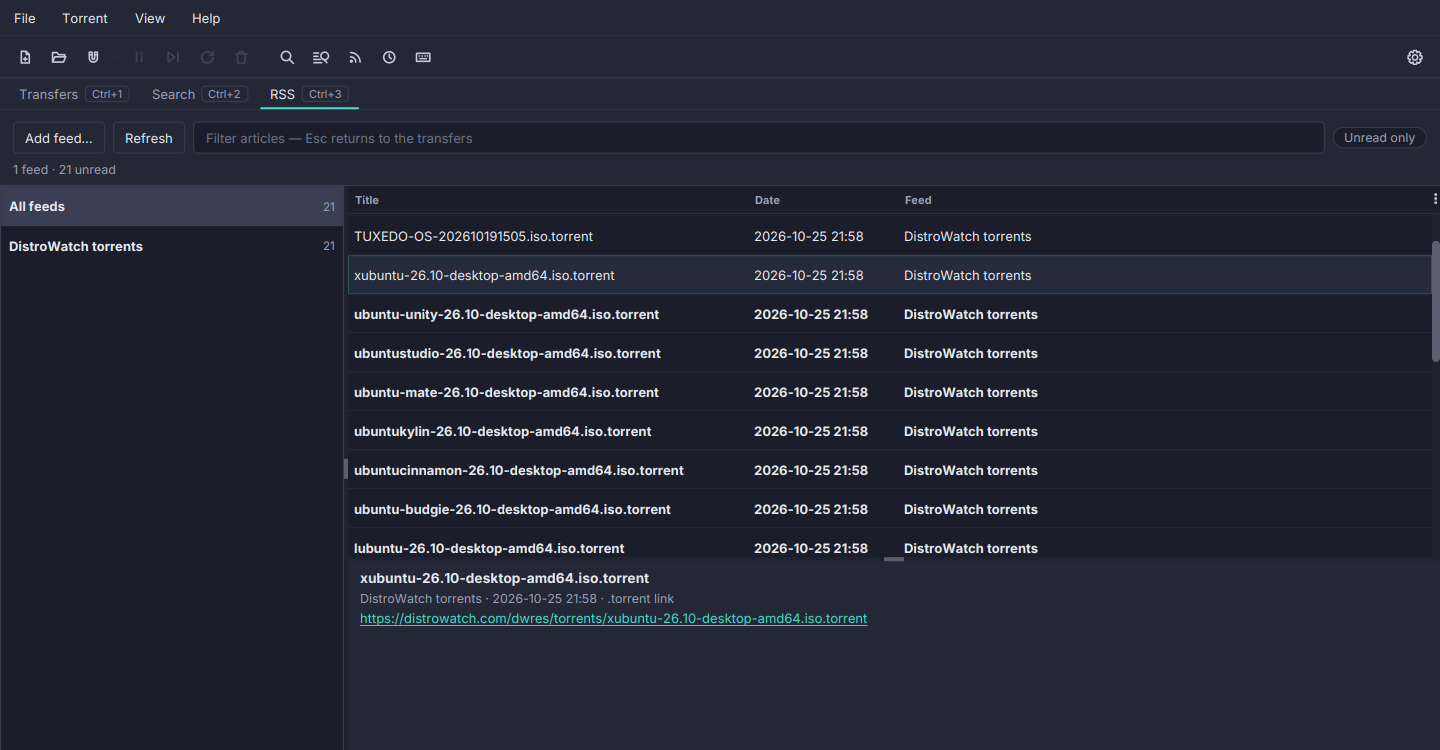
Task: Open the Torrent menu
Action: 85,18
